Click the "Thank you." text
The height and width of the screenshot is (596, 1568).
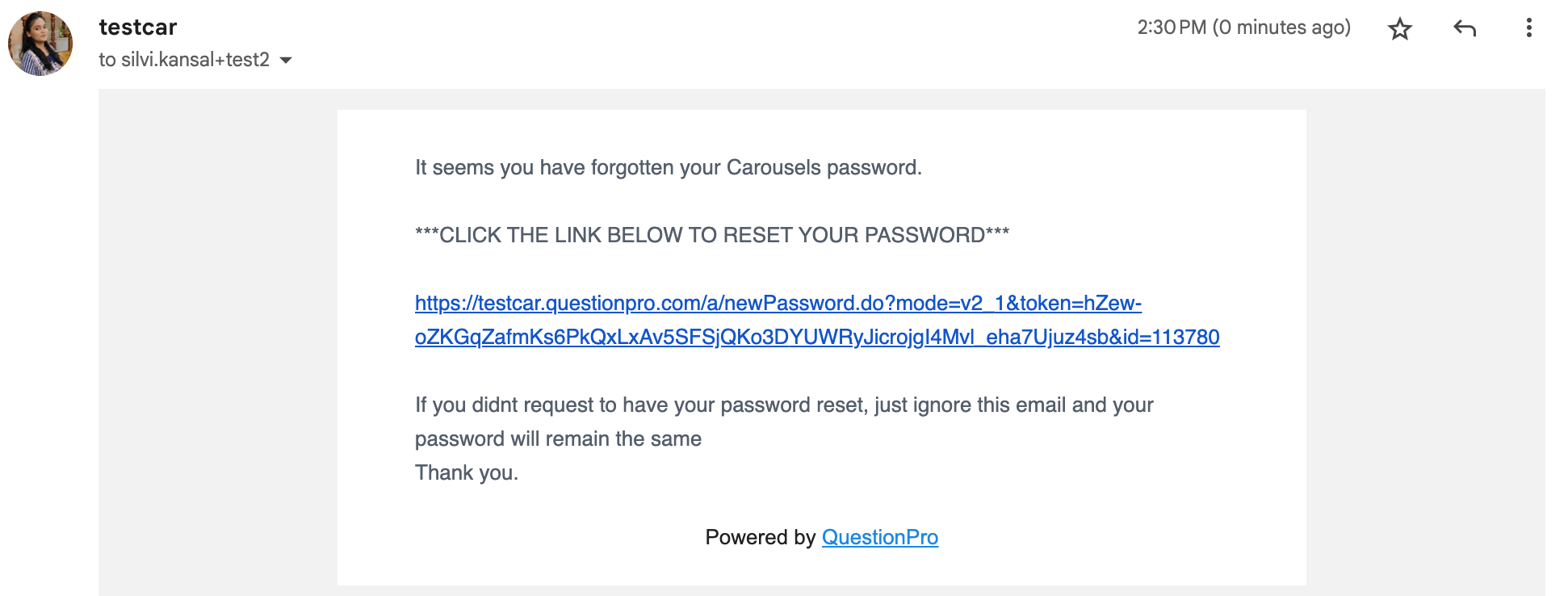click(x=466, y=473)
